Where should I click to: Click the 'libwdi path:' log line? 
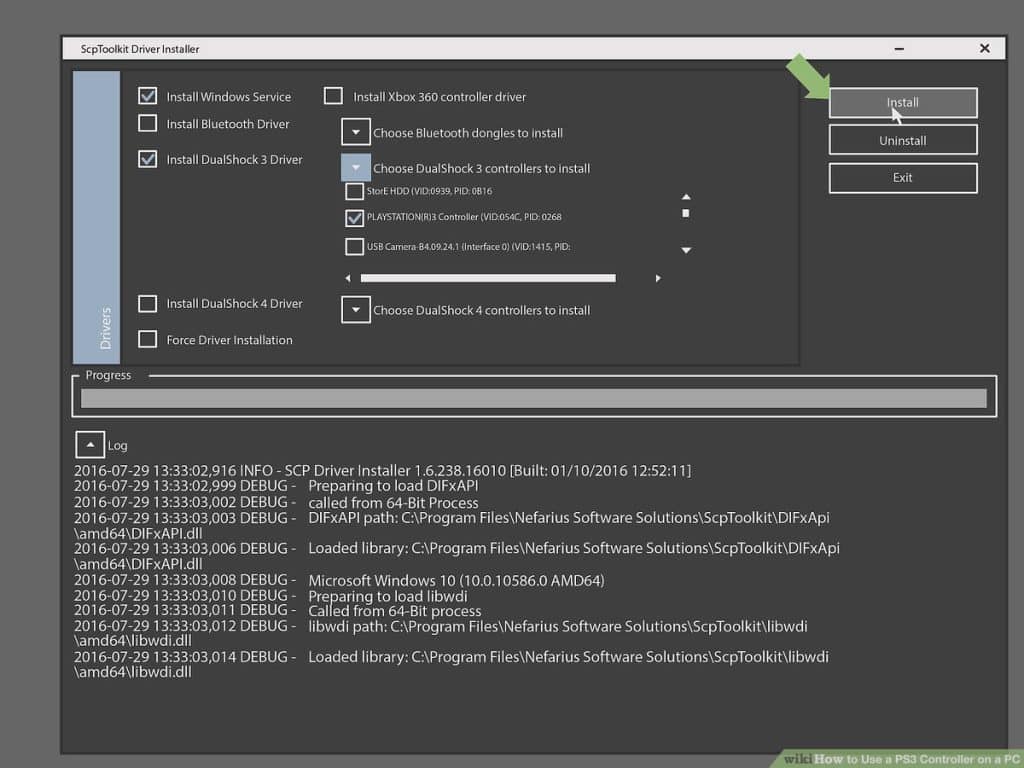(x=441, y=633)
